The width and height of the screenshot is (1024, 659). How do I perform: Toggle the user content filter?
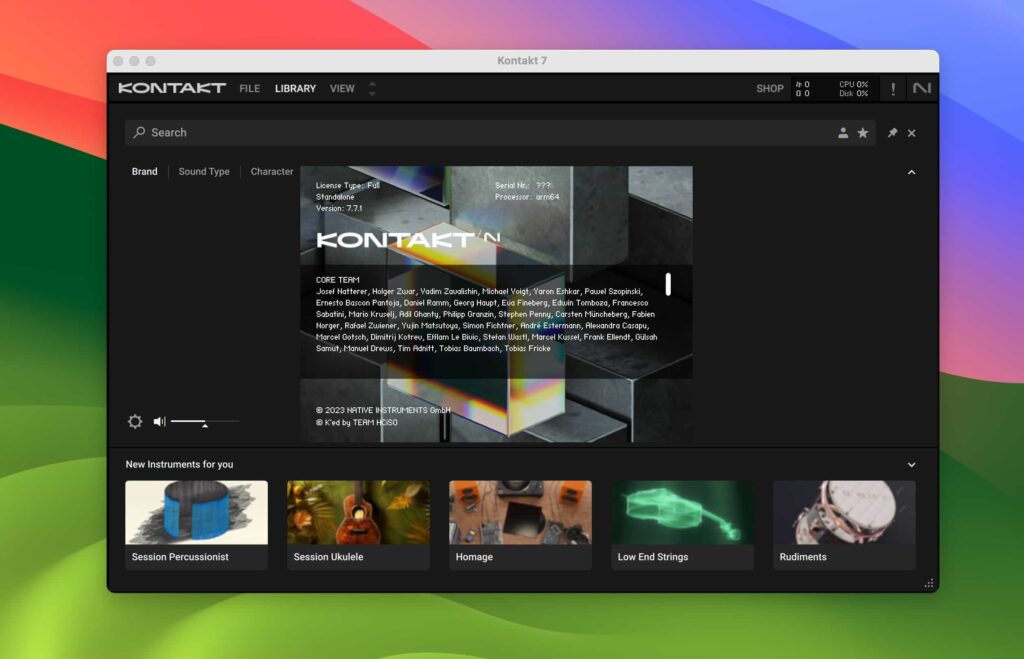click(x=843, y=132)
